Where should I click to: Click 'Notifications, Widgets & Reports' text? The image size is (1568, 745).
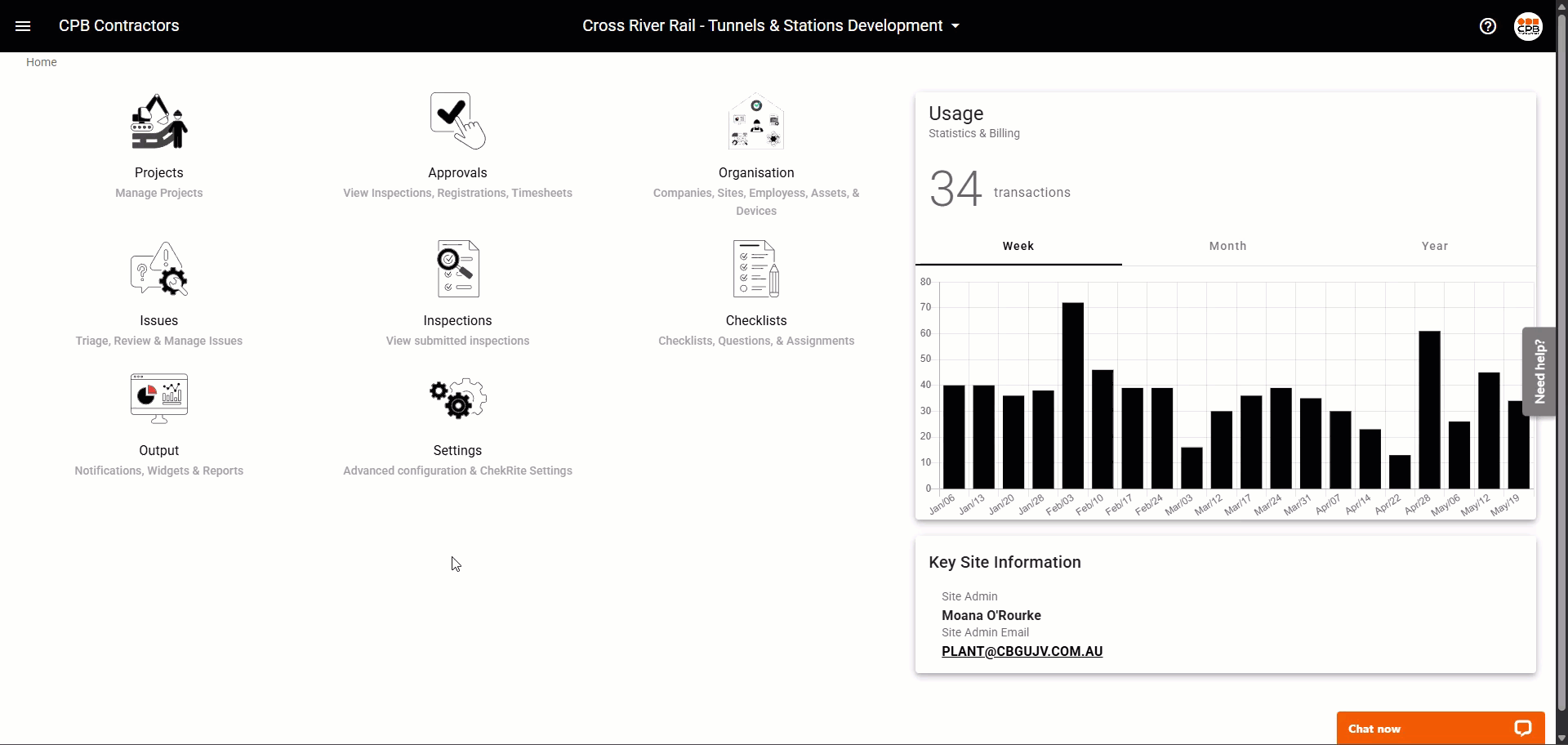[159, 471]
